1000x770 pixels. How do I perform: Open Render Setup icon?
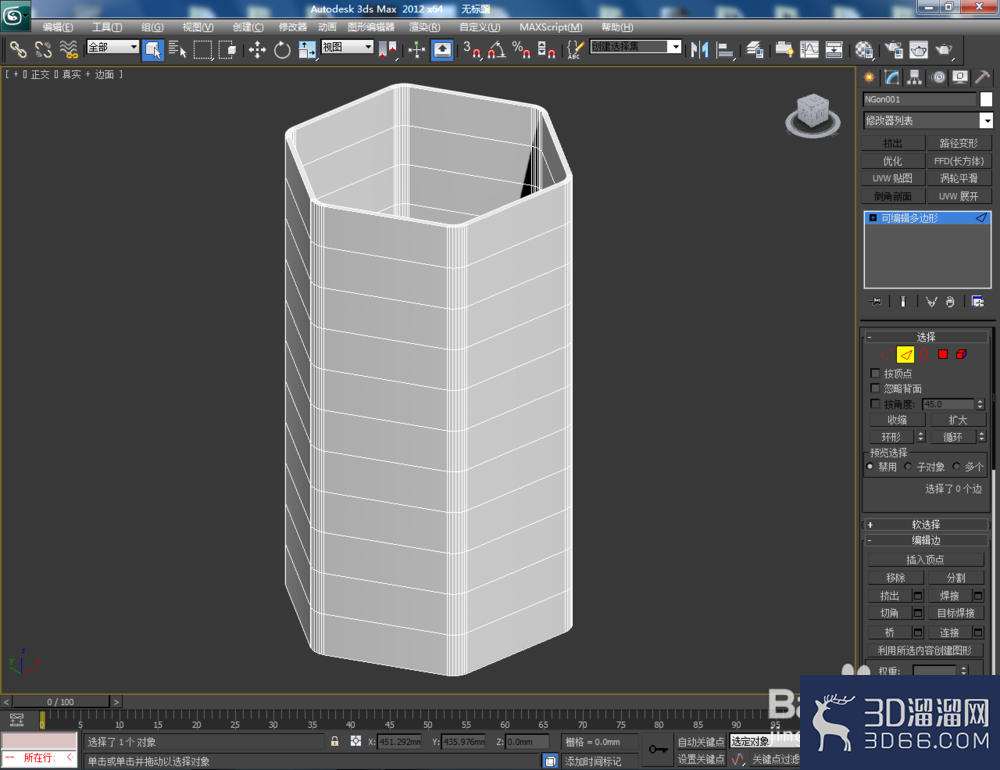[x=893, y=50]
